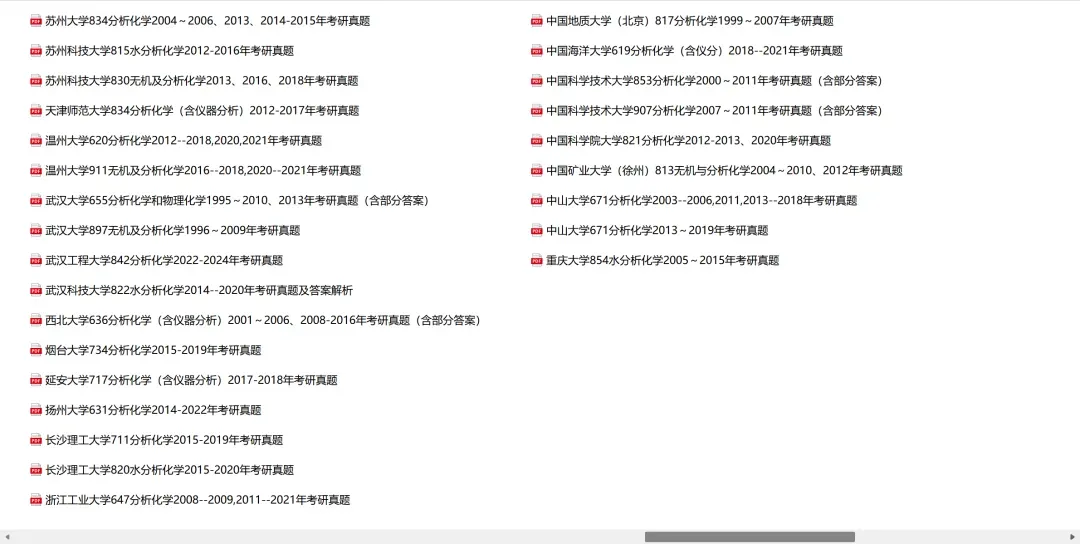Select file name 武汉科技大学822水分析化学2014--2020

[199, 291]
